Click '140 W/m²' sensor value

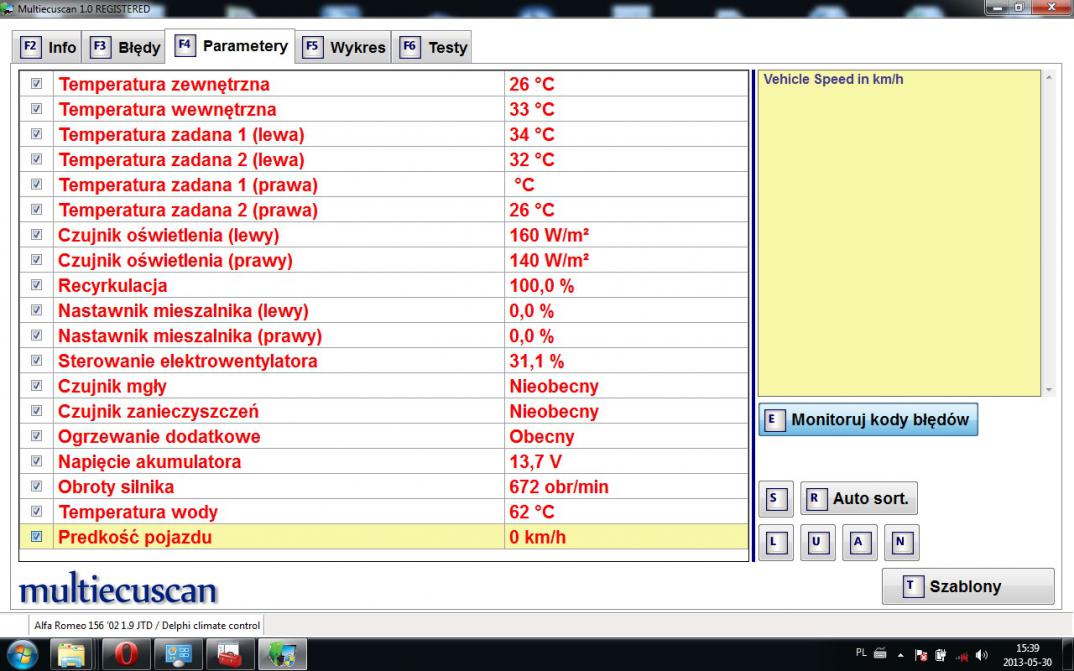pyautogui.click(x=549, y=260)
